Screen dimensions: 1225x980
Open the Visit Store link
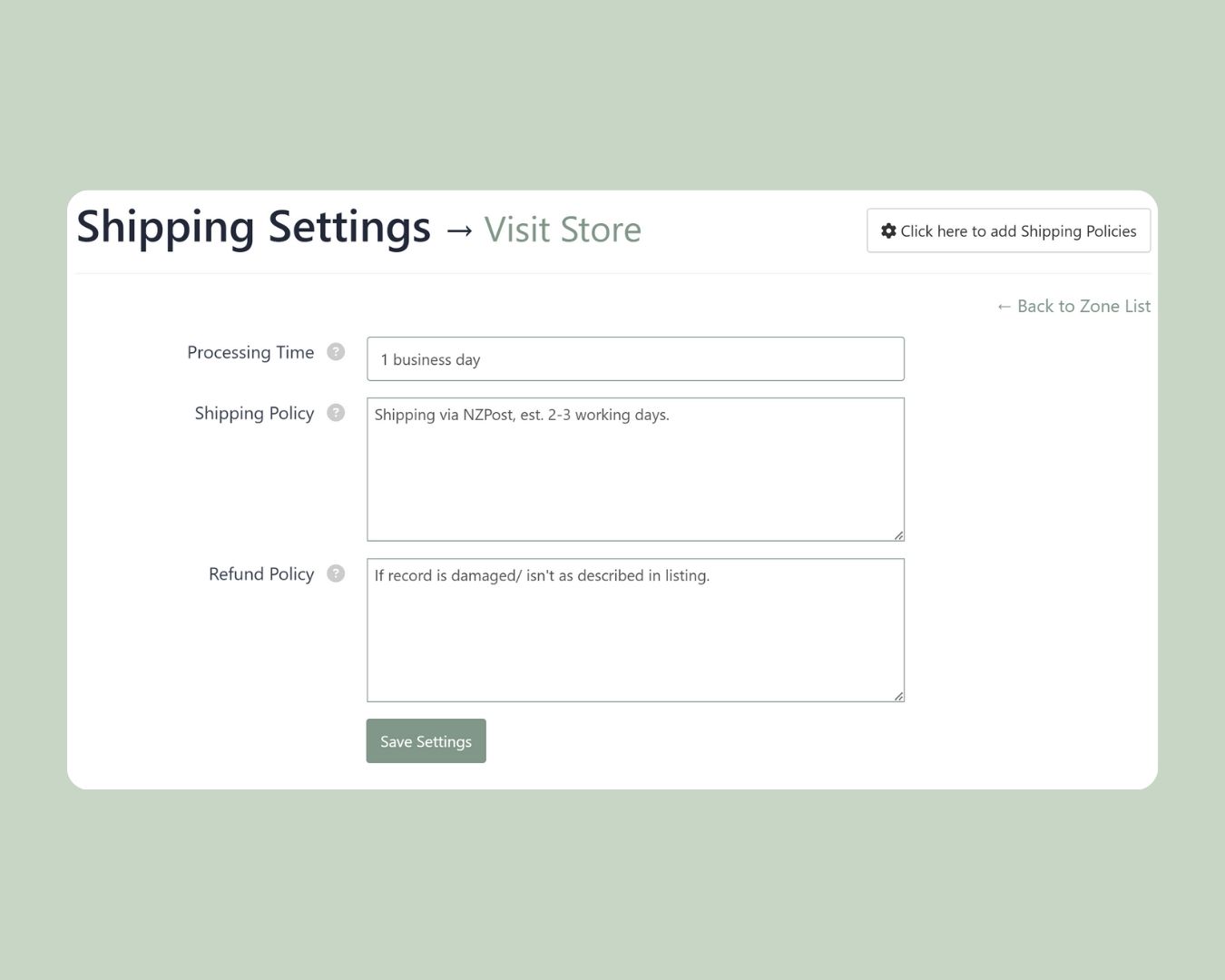pos(563,230)
